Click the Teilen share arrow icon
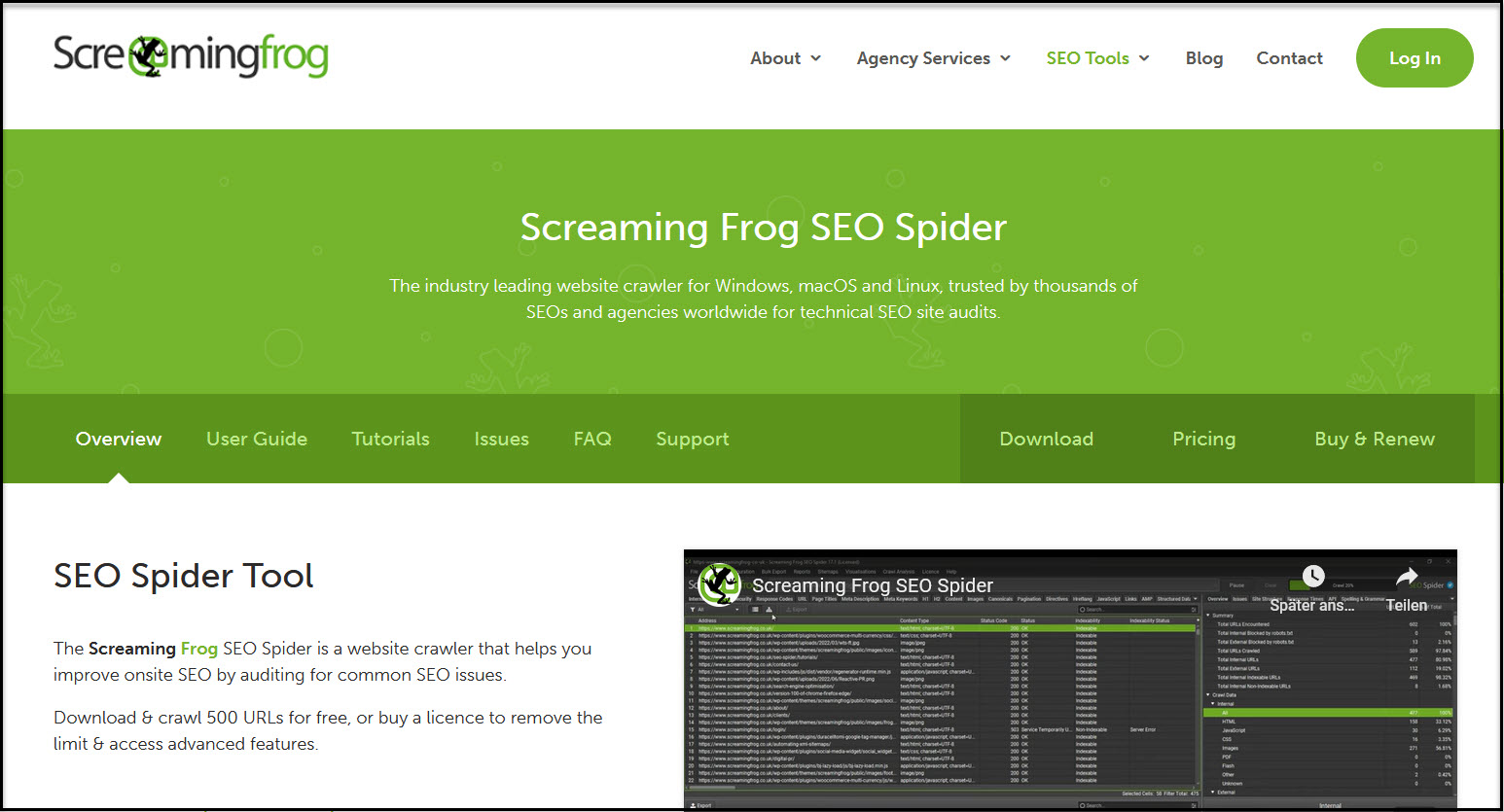This screenshot has width=1504, height=812. pos(1407,577)
